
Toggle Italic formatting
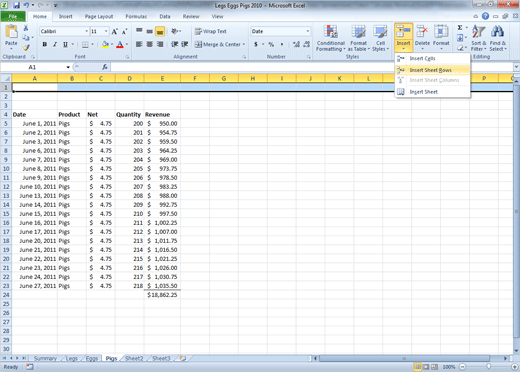click(55, 44)
